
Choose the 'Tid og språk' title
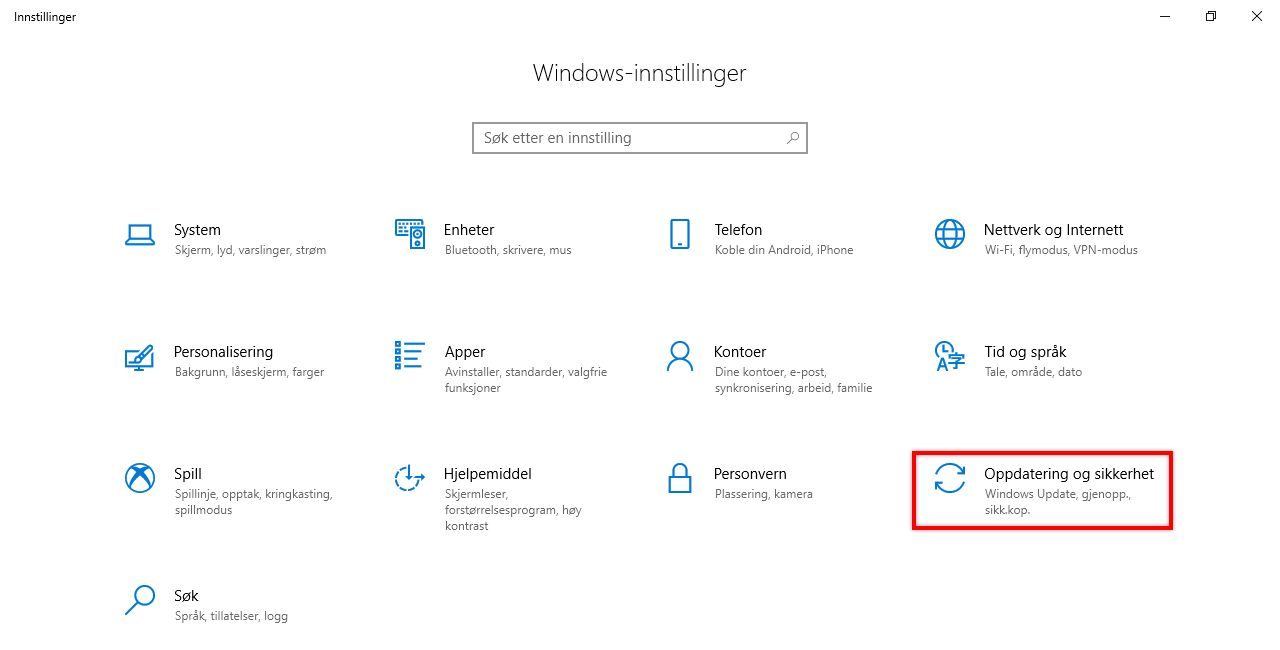[1025, 352]
